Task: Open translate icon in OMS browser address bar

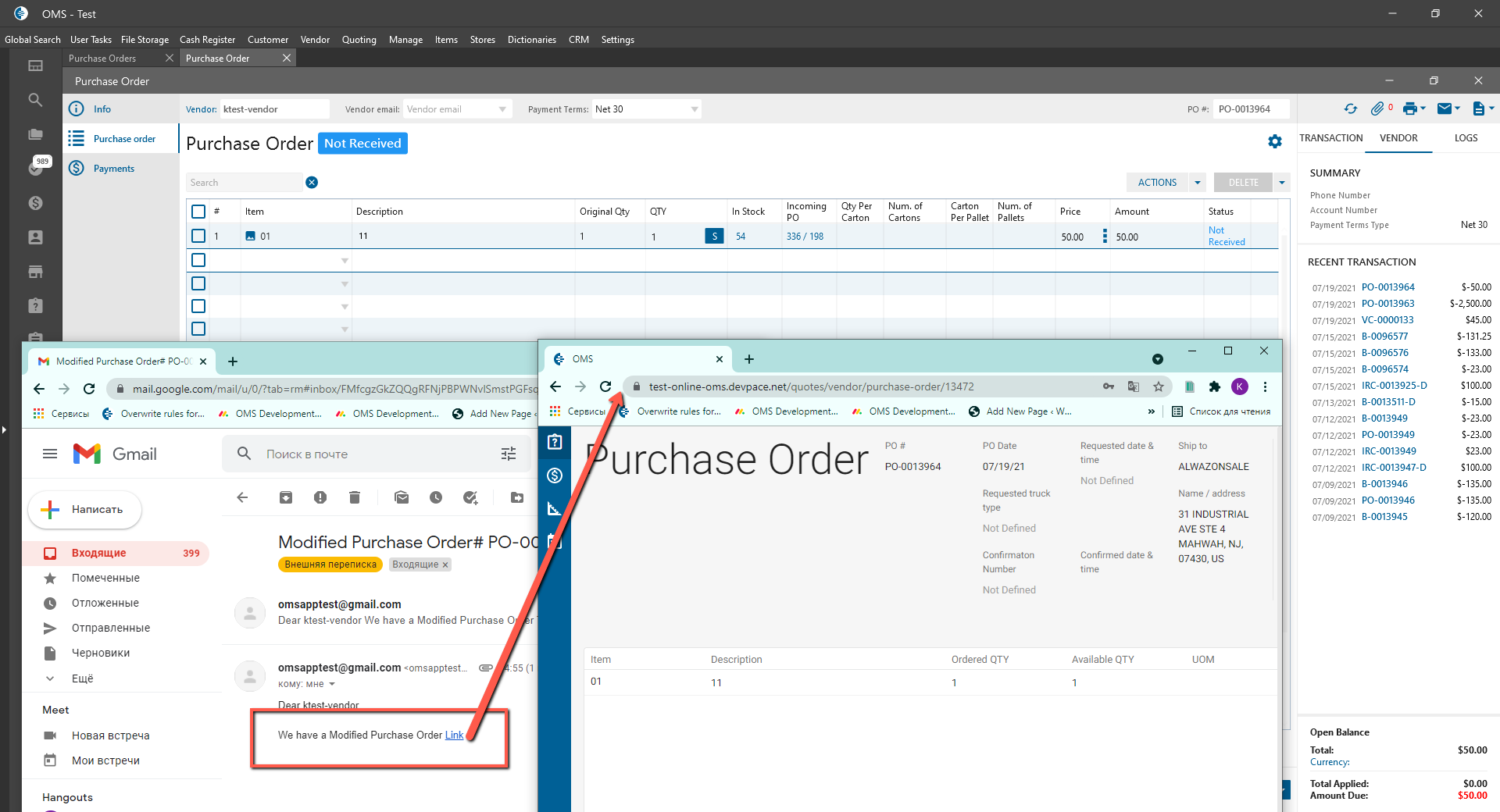Action: [1134, 386]
